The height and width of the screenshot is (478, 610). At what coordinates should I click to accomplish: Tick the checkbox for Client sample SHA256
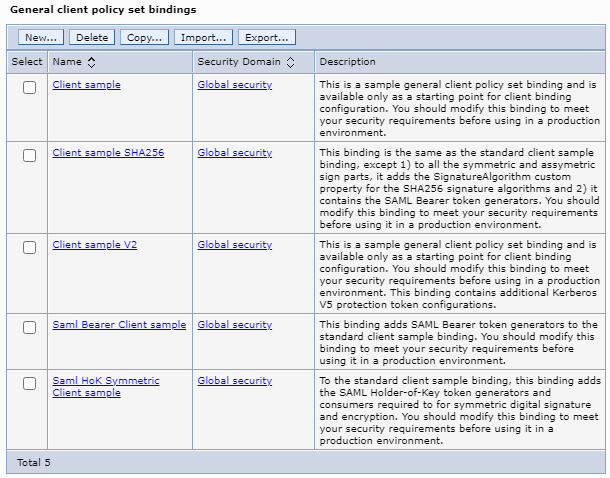[x=30, y=156]
